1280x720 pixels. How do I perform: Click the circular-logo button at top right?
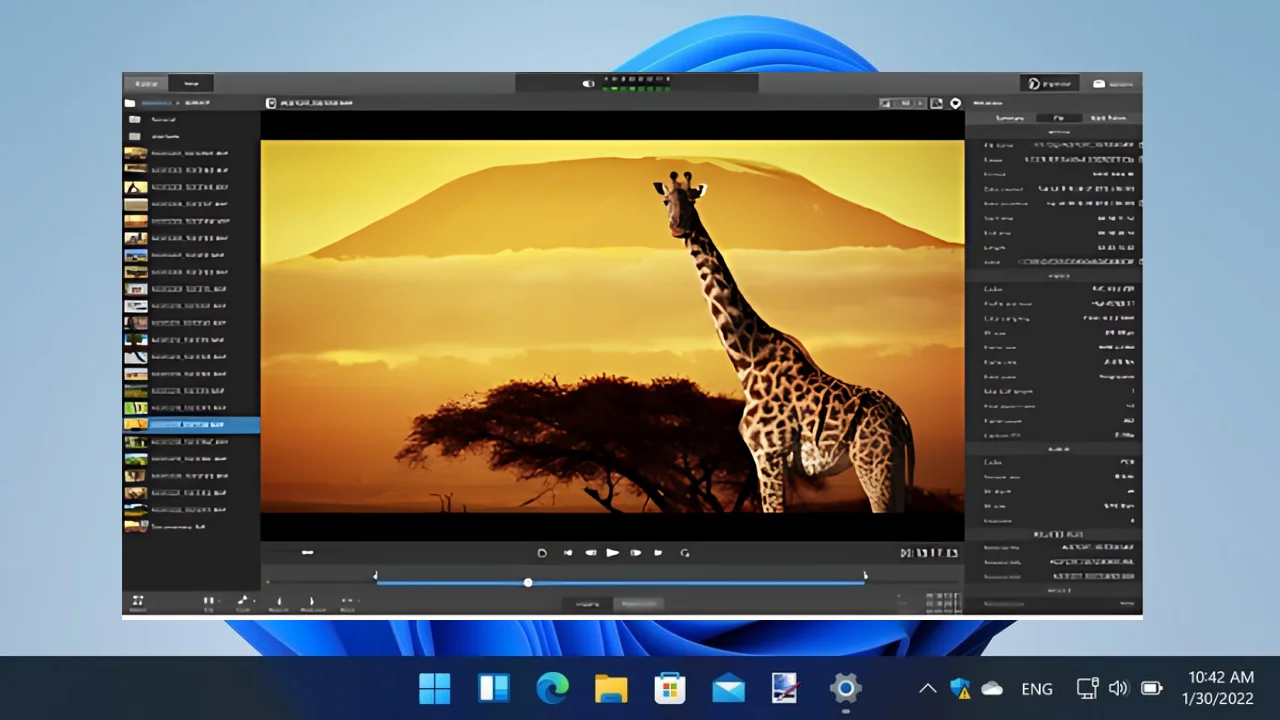coord(1049,83)
